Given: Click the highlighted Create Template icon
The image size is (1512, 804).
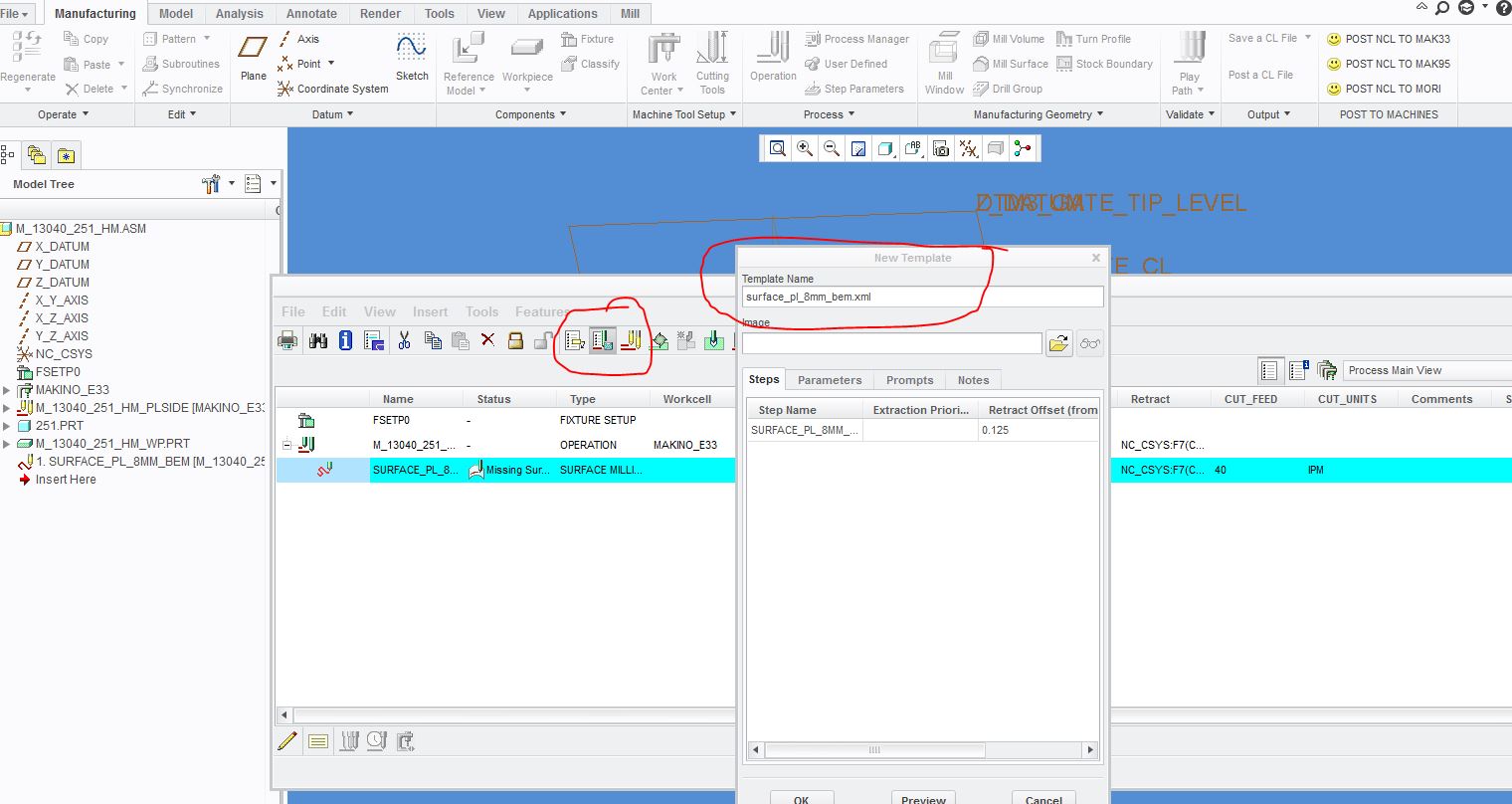Looking at the screenshot, I should click(x=602, y=340).
